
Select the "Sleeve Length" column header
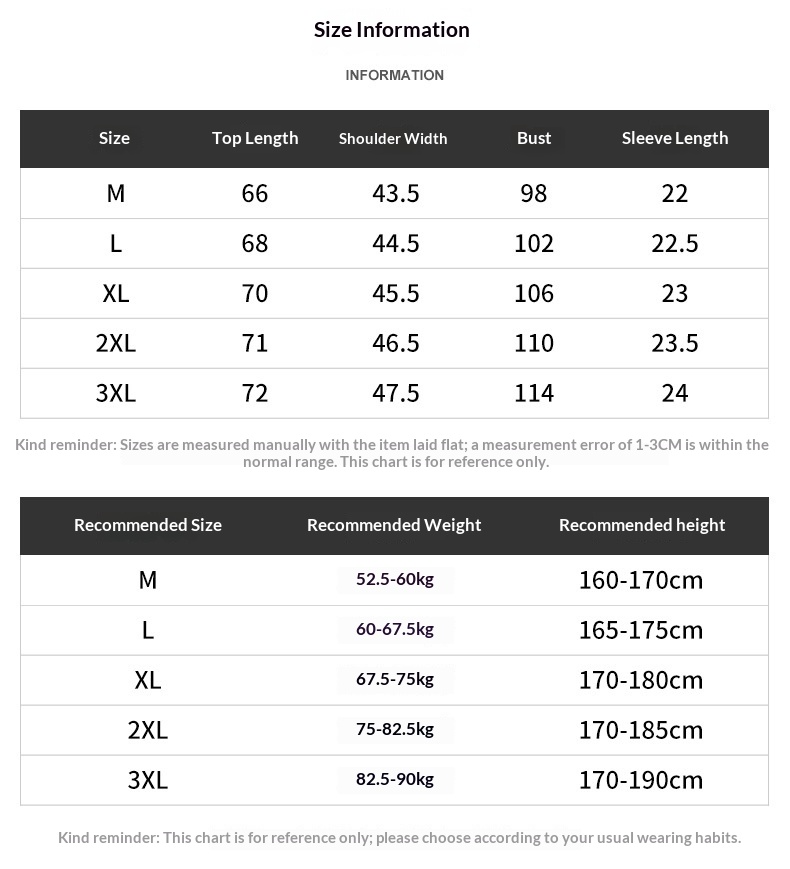point(675,138)
